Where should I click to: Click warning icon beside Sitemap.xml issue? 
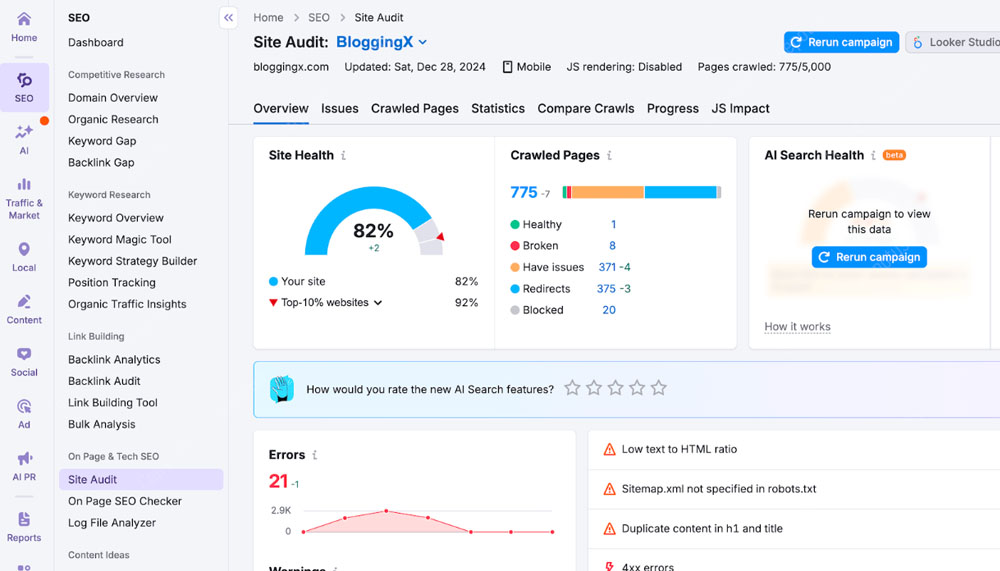point(609,489)
